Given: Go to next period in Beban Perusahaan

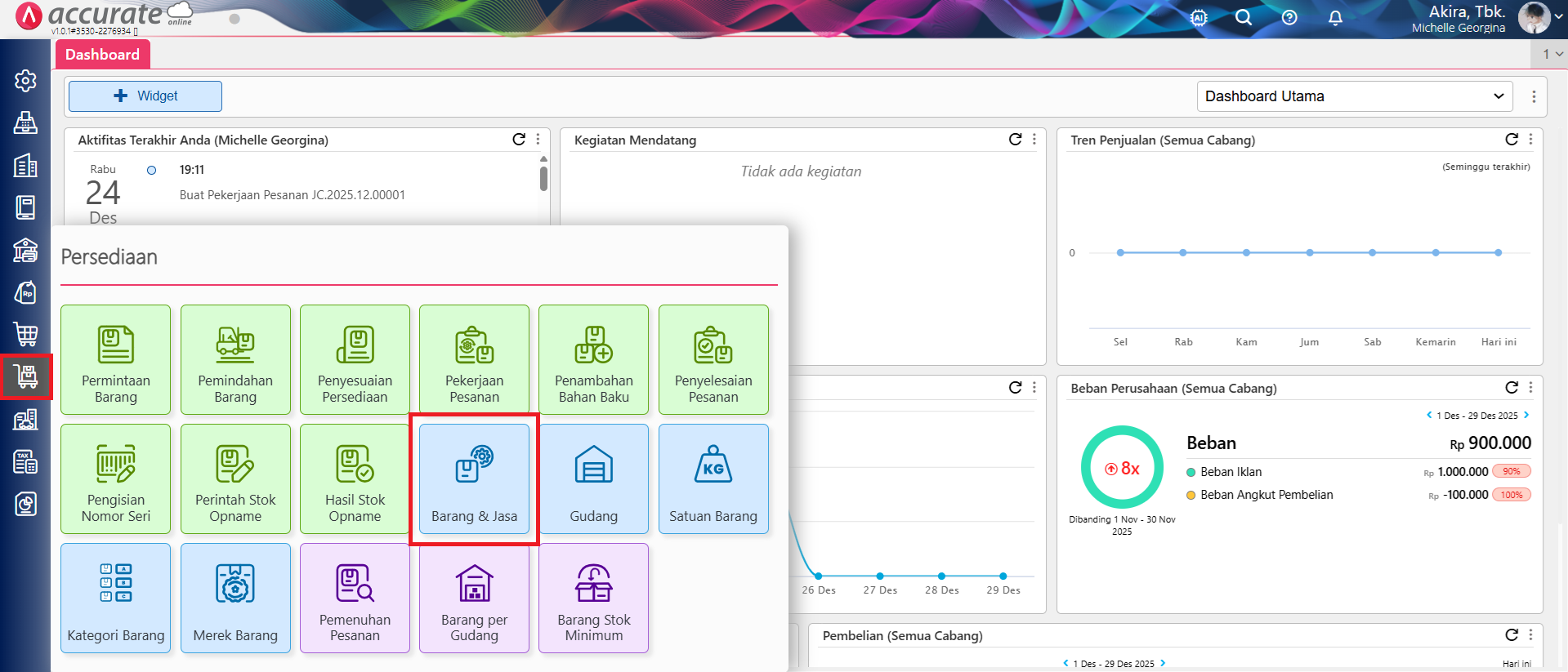Looking at the screenshot, I should [x=1526, y=415].
